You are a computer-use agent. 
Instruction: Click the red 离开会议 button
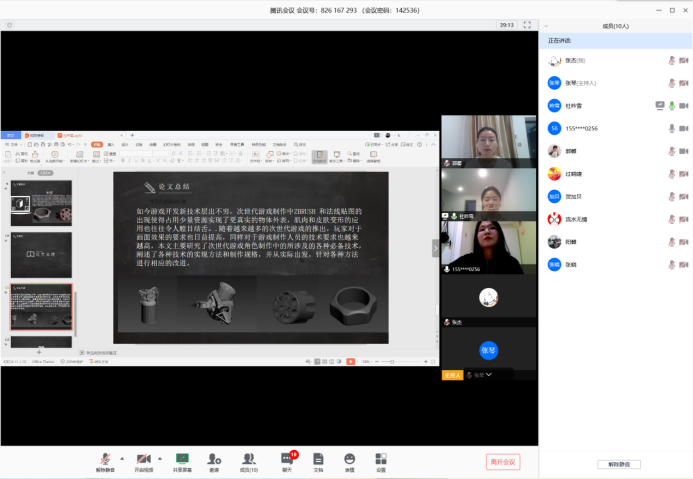503,461
